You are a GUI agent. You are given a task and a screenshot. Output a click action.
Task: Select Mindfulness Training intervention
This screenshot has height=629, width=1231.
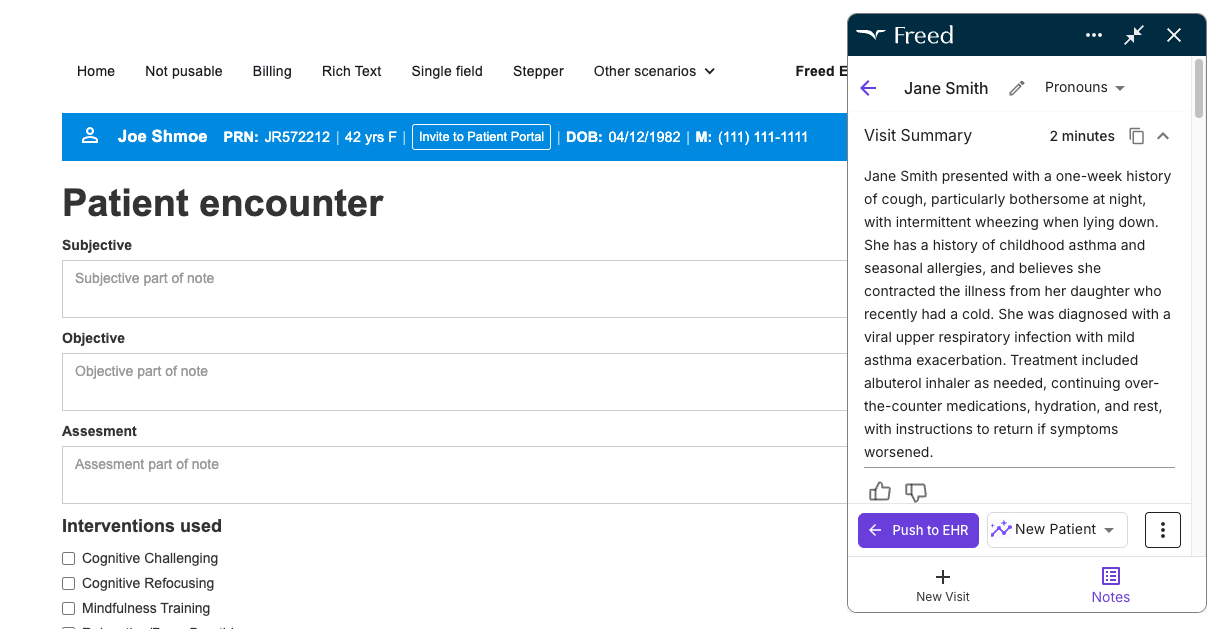(68, 608)
